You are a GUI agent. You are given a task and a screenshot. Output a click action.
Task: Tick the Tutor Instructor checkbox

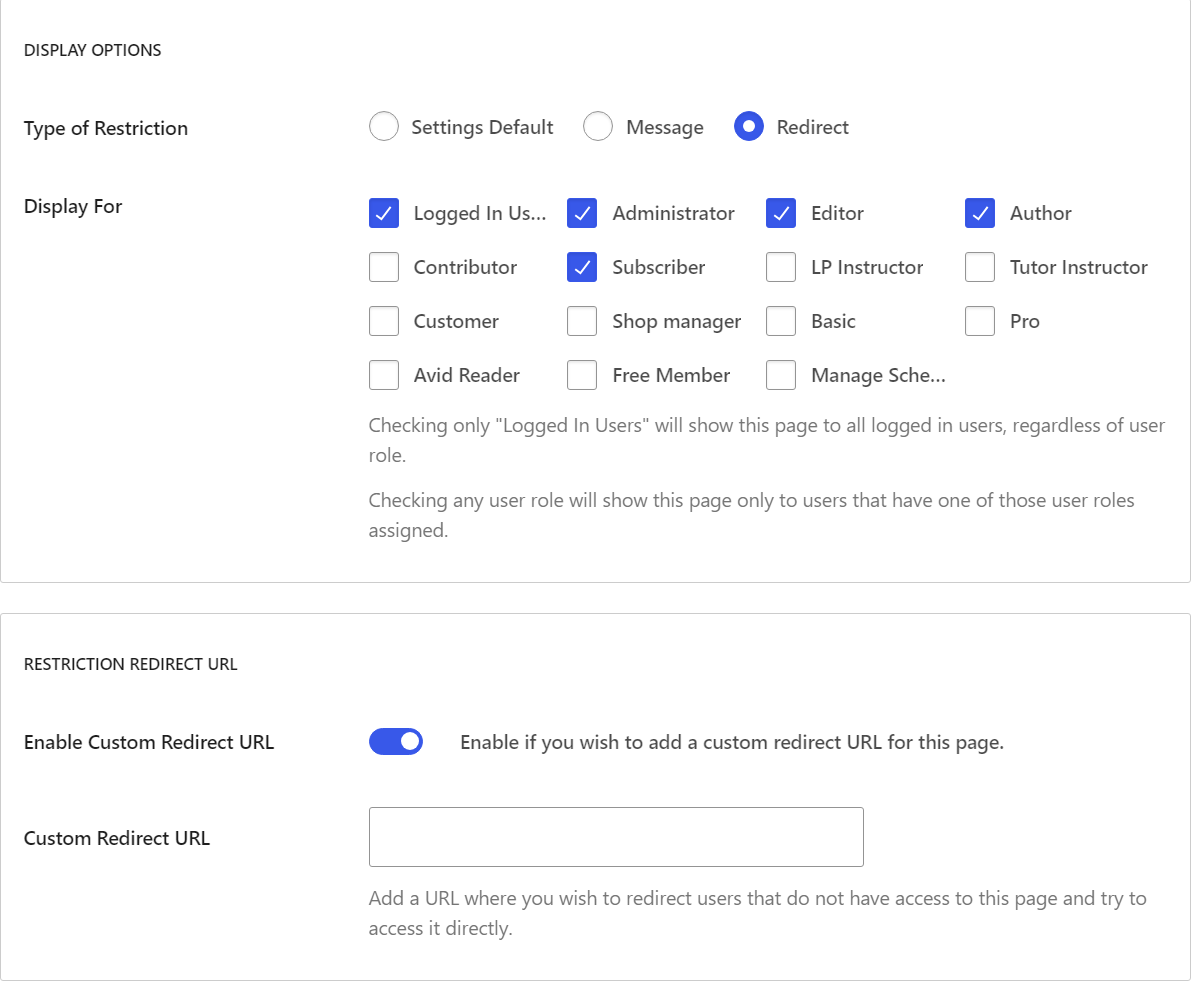[x=979, y=267]
